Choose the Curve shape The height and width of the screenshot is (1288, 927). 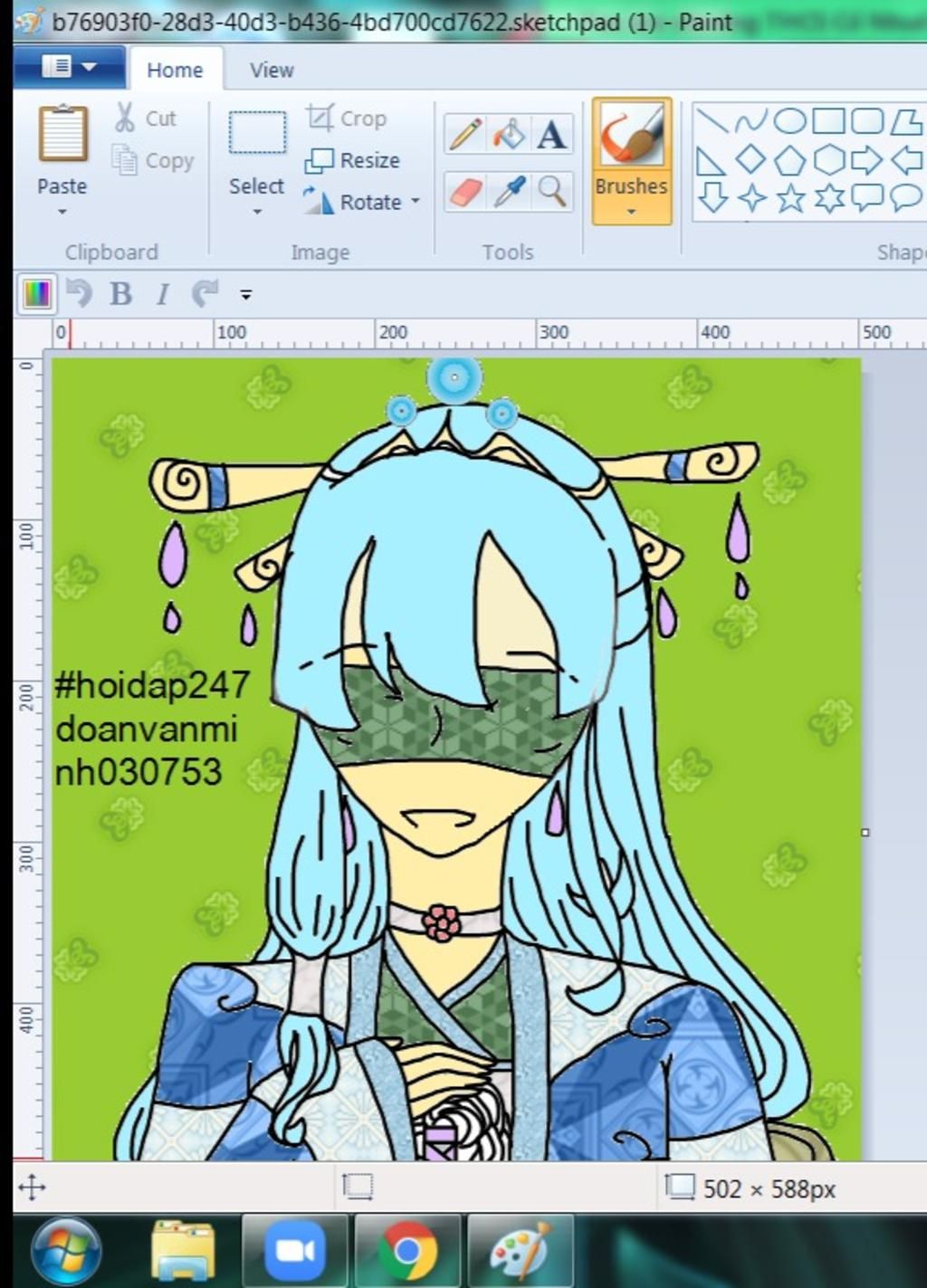click(750, 120)
